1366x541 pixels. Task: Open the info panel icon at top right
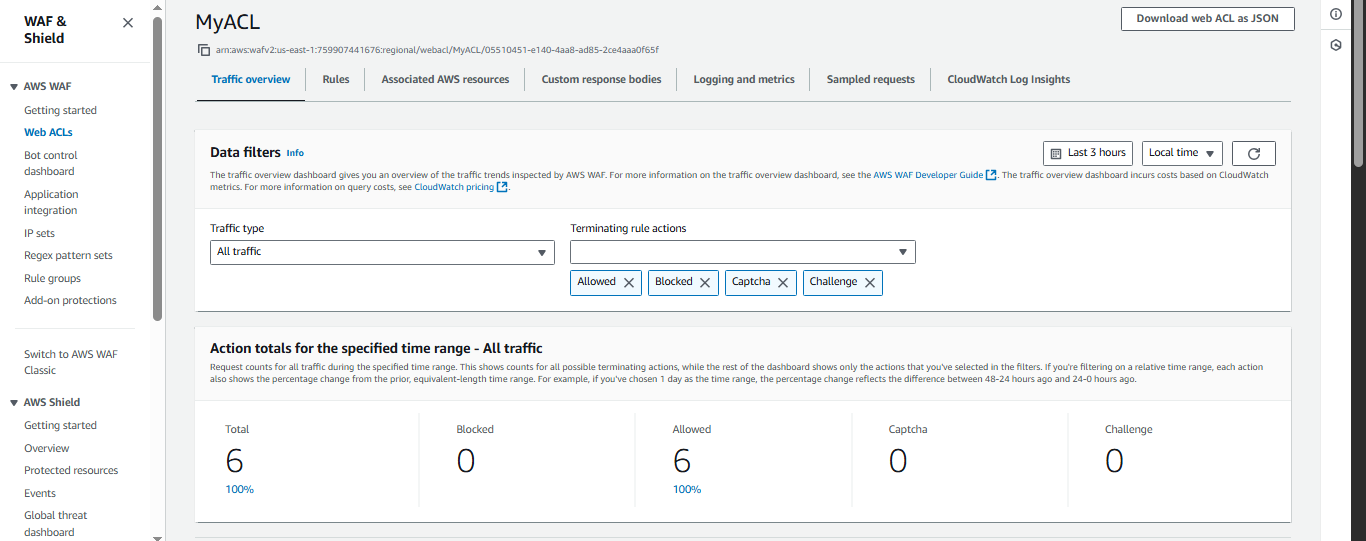(1336, 14)
